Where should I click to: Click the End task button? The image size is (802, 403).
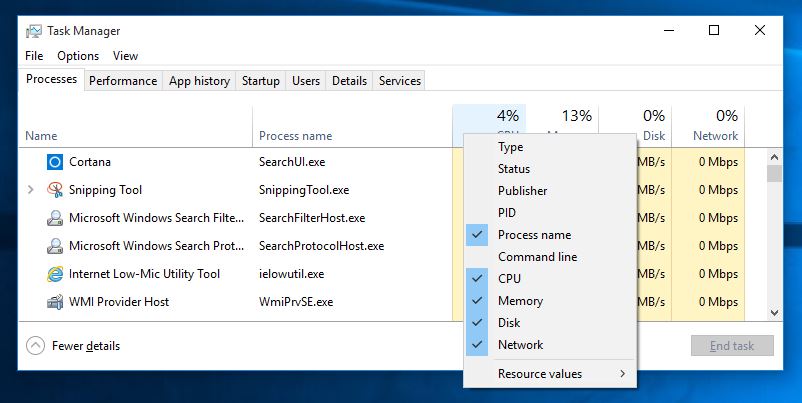[x=732, y=346]
